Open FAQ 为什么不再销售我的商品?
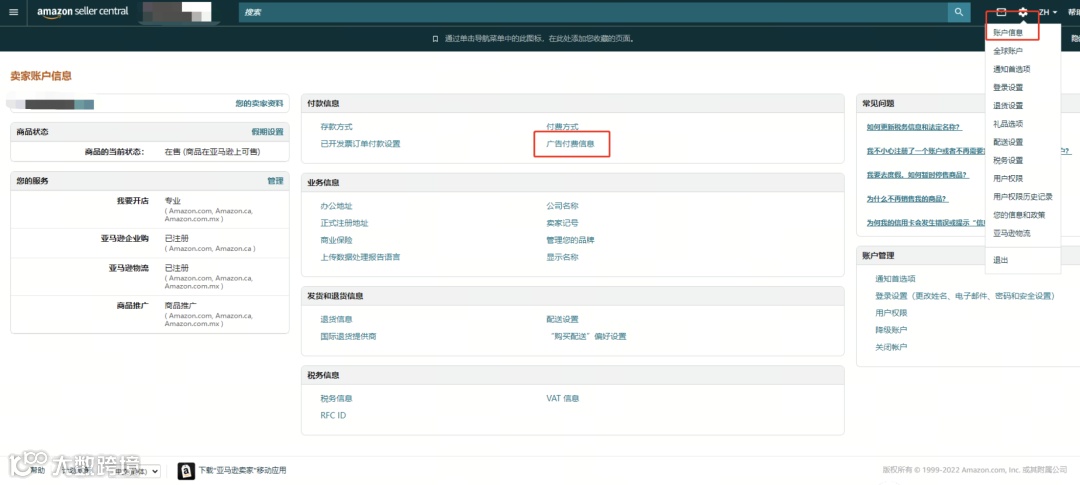 [906, 199]
